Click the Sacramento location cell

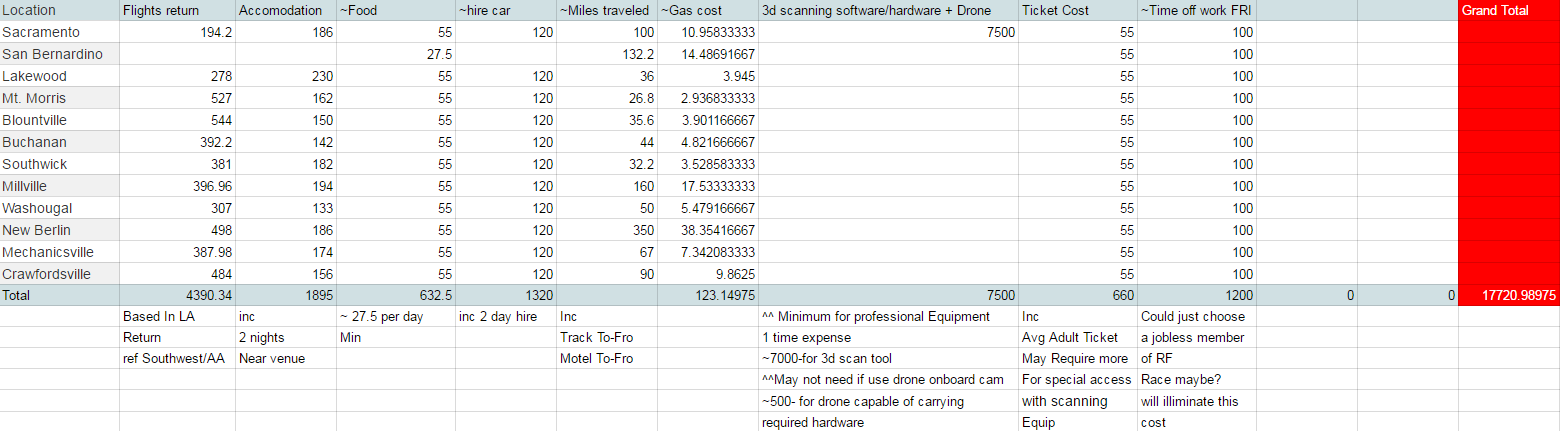pos(60,32)
